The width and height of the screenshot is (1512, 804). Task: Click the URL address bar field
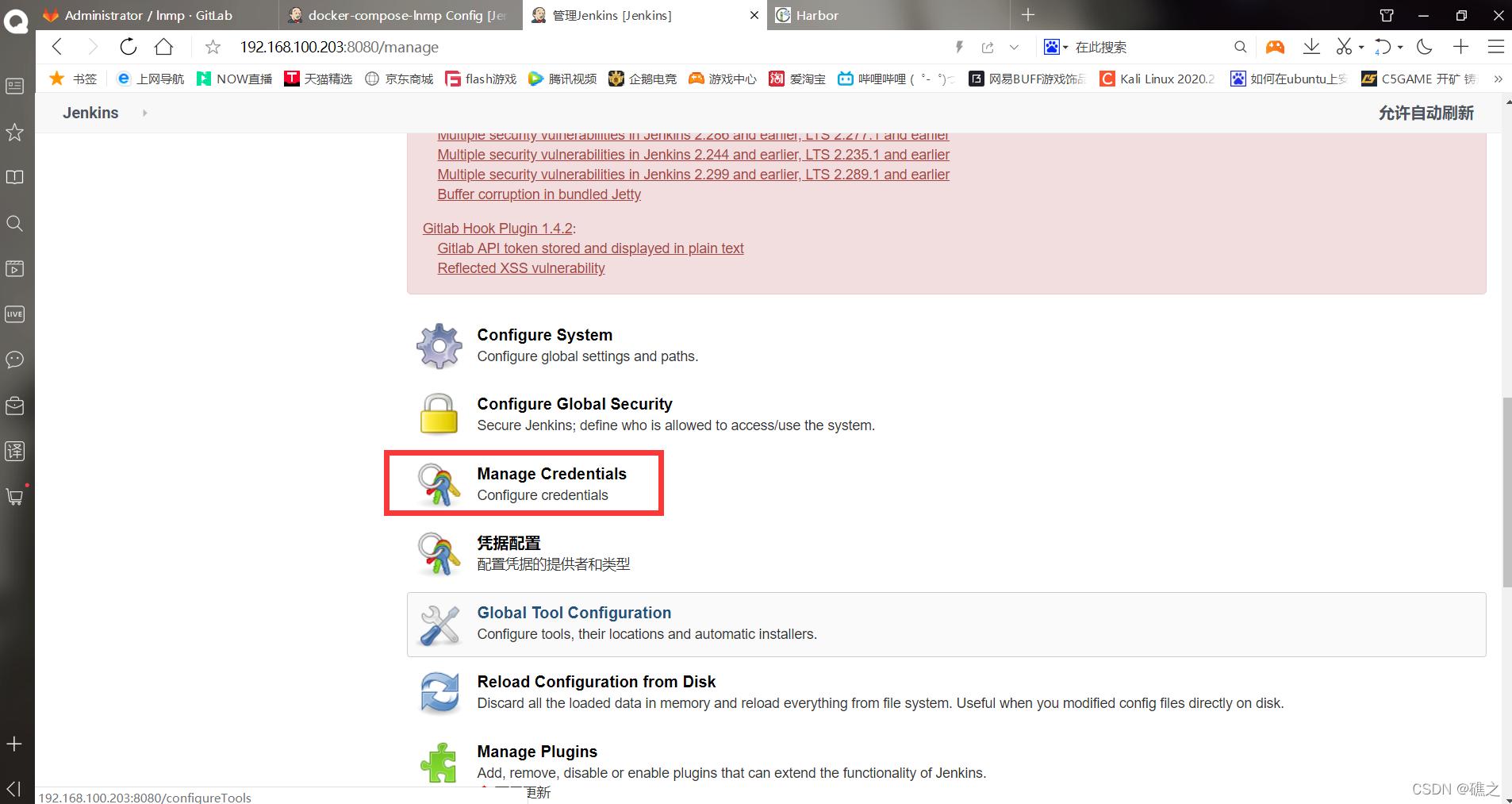[x=587, y=47]
